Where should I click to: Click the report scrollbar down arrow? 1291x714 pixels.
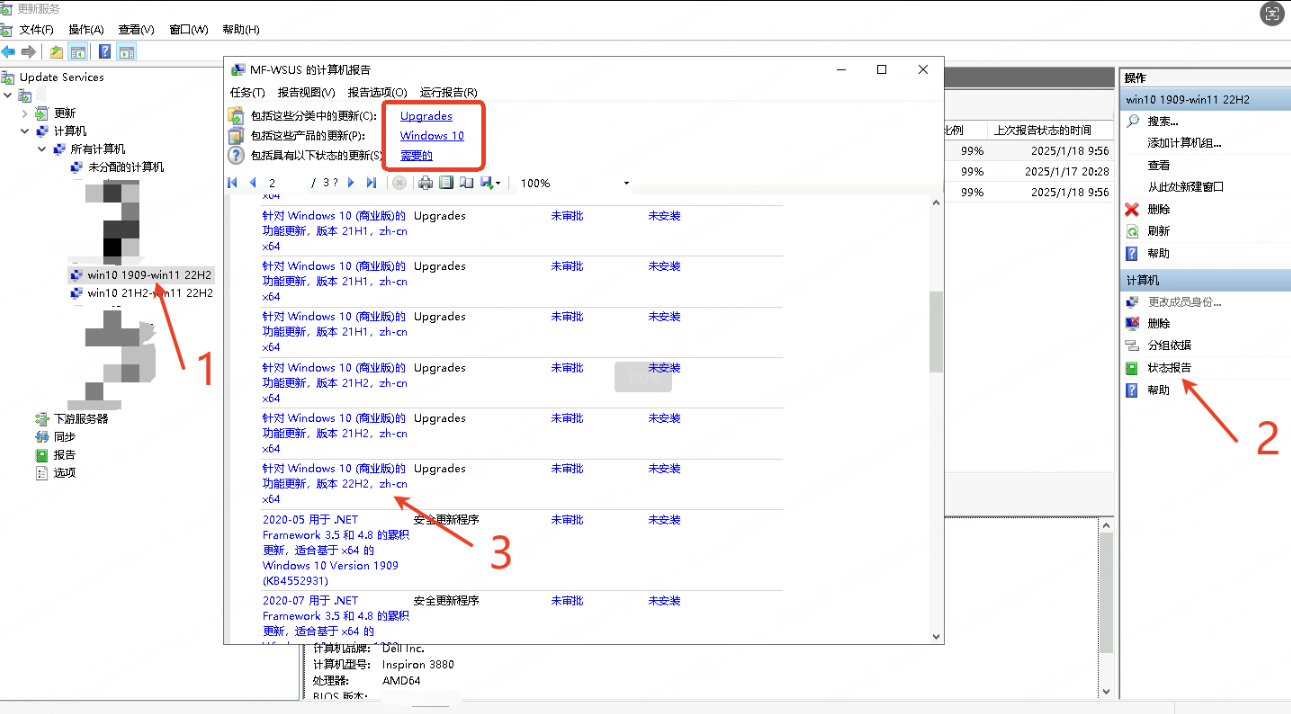tap(936, 636)
